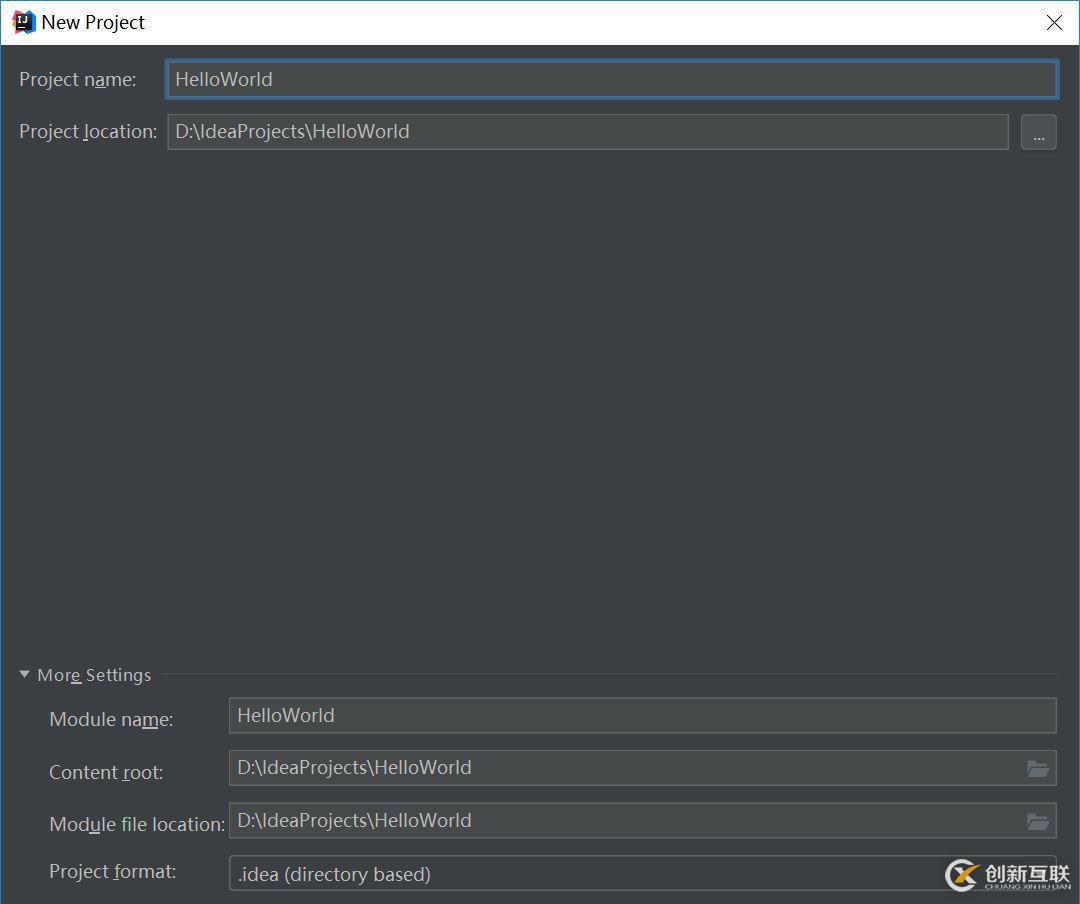This screenshot has width=1080, height=904.
Task: Click the IntelliJ IDEA logo in title bar
Action: pos(23,22)
